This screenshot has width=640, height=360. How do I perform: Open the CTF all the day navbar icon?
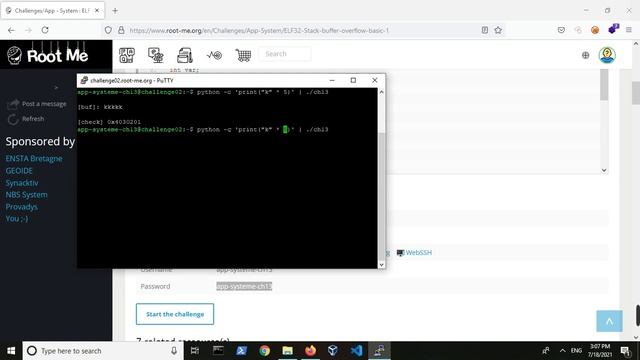(156, 55)
